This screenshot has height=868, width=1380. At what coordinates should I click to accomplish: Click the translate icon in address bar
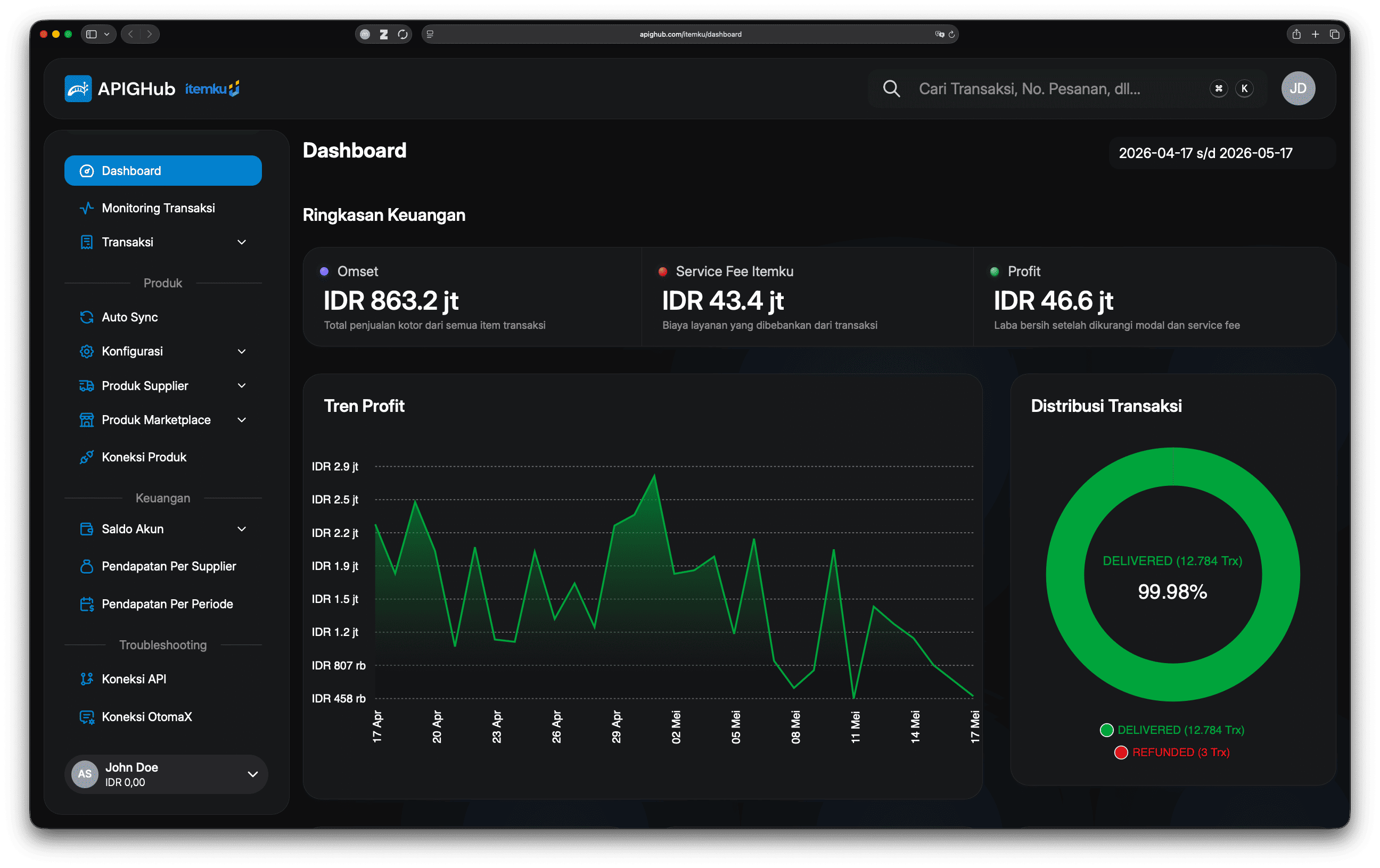[x=939, y=35]
